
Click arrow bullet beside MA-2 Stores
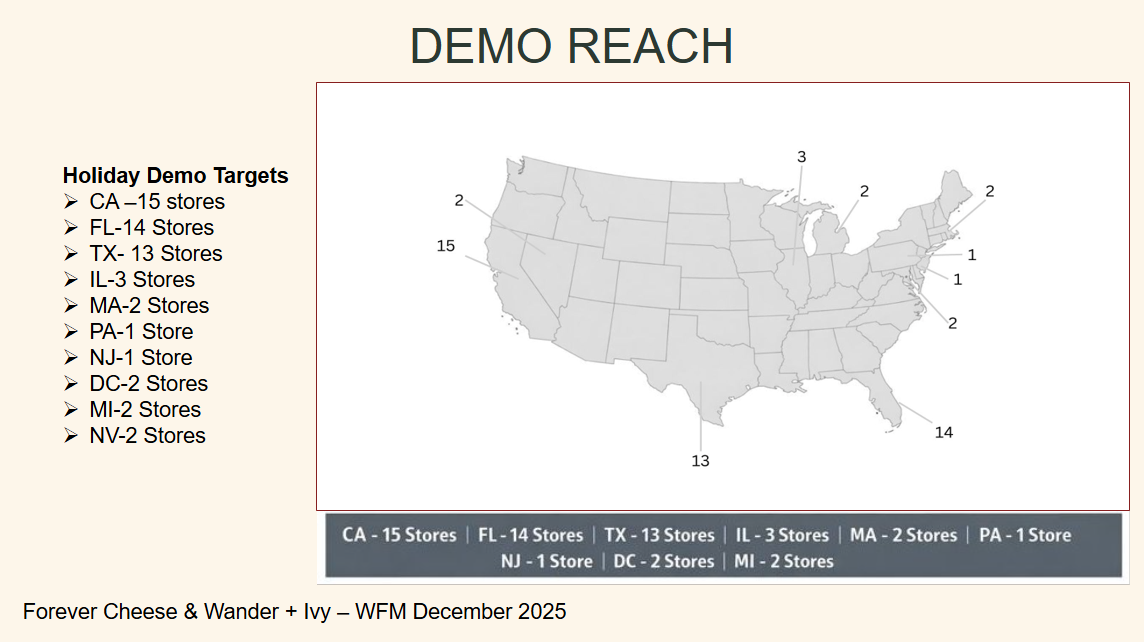point(70,306)
